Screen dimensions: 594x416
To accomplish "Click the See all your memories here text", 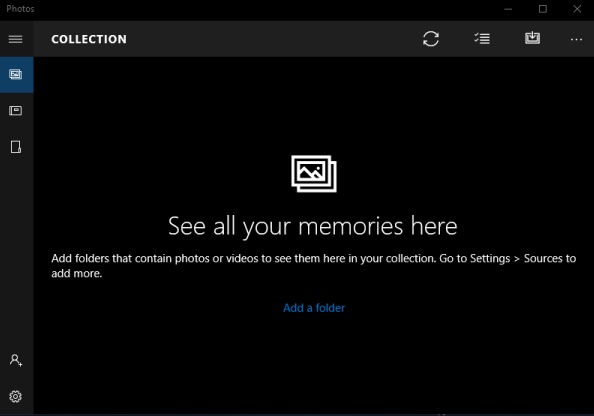I will [313, 226].
